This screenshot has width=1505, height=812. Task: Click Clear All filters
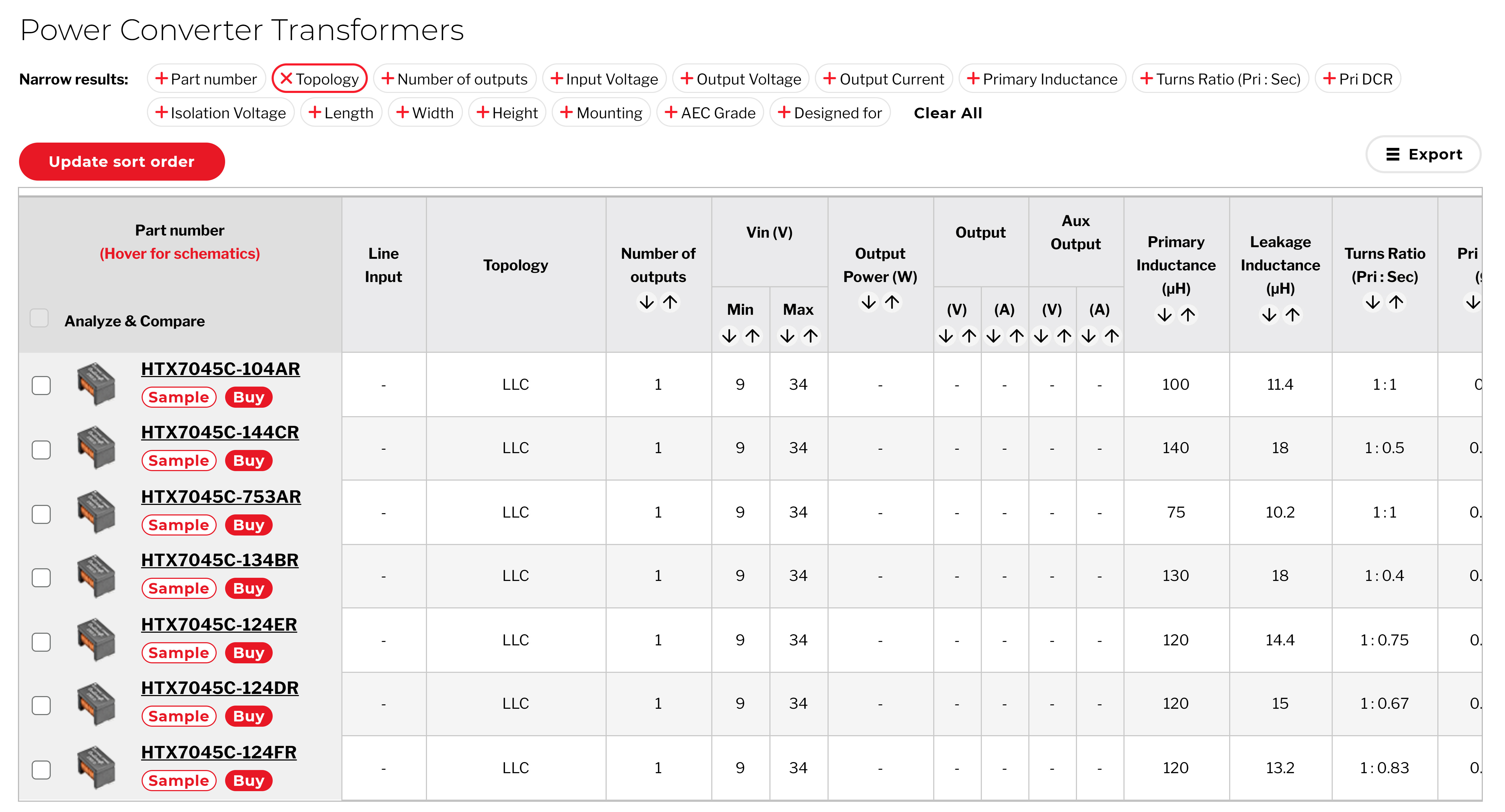click(948, 113)
